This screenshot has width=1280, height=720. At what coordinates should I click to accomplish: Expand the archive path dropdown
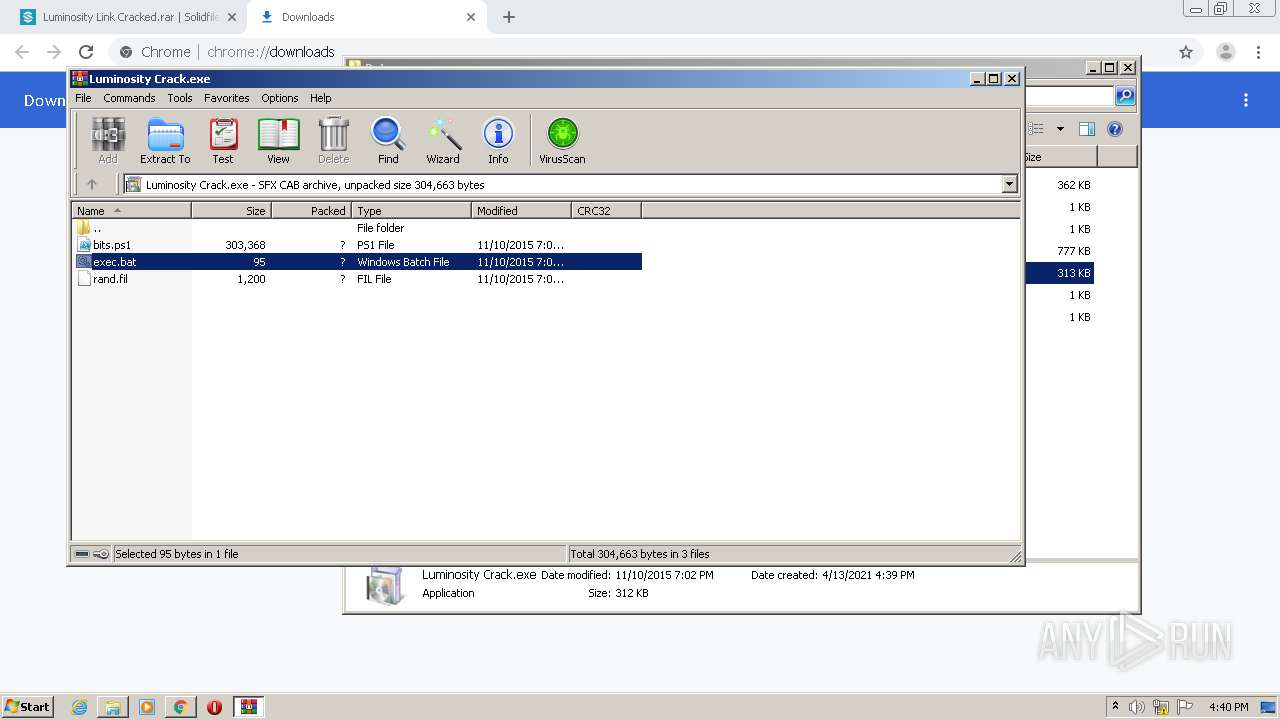tap(1009, 184)
